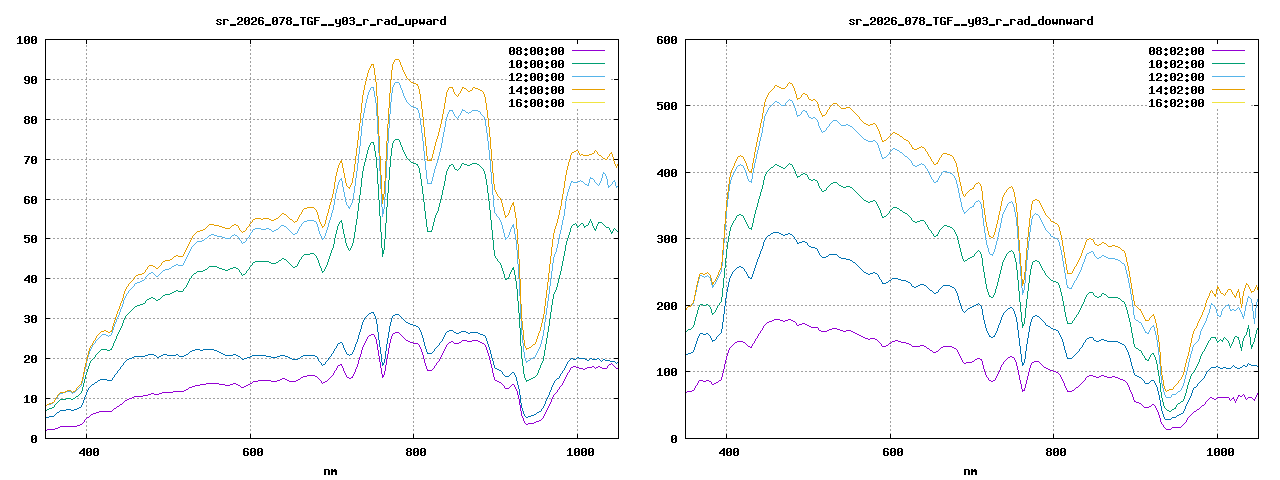Click the sr_2026_078_TGF__y03_r_rad_downward chart title
The width and height of the screenshot is (1280, 480).
tap(971, 21)
